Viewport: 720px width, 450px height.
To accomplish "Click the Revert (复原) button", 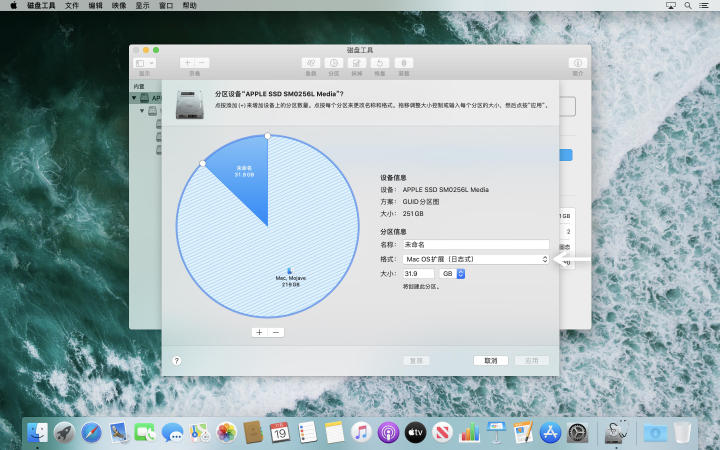I will [416, 361].
